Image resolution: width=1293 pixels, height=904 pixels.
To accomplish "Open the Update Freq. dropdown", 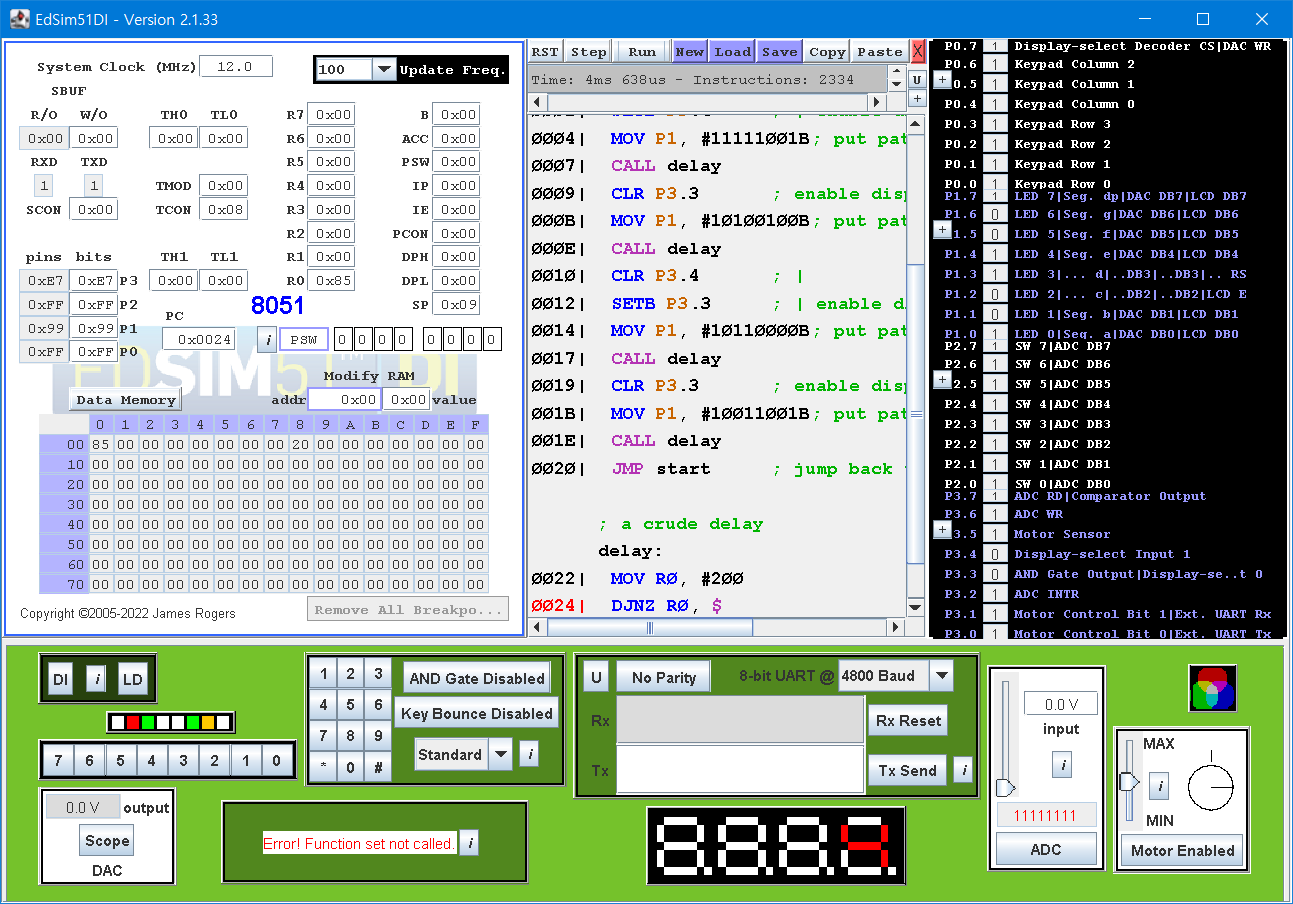I will tap(384, 69).
